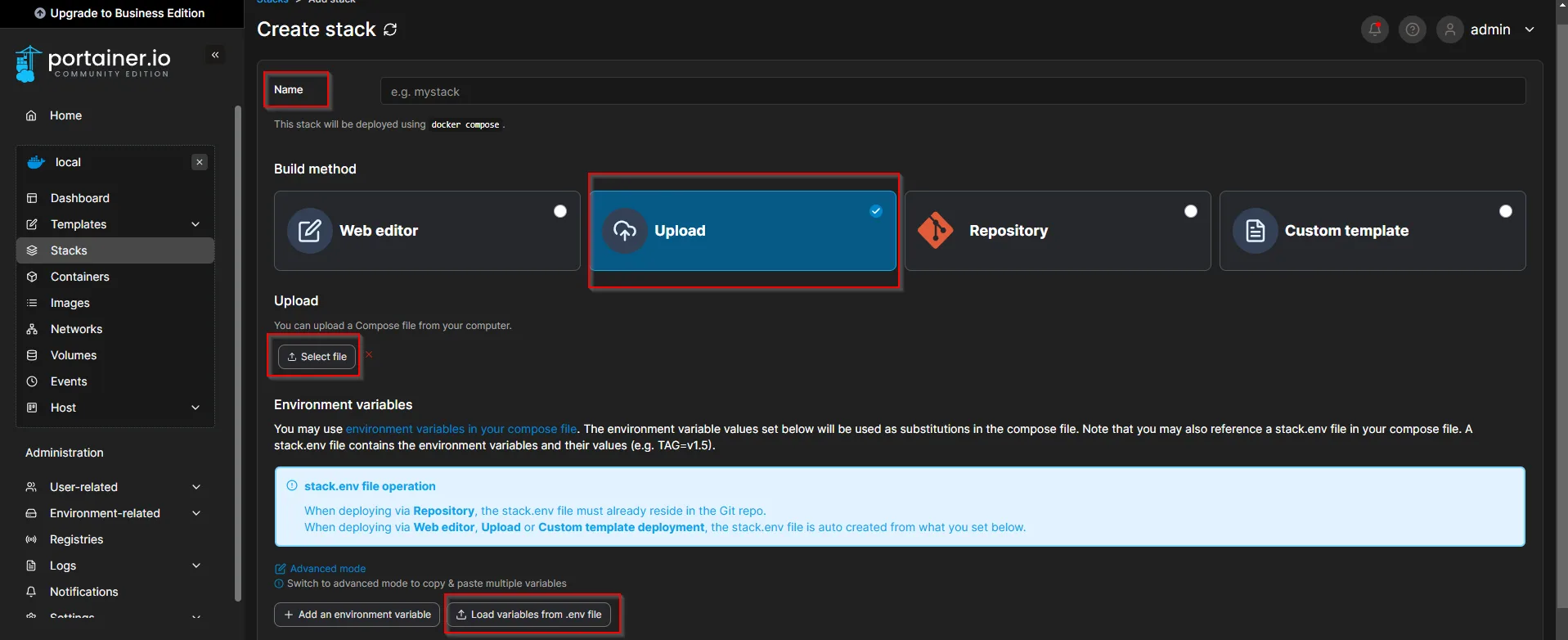Select the Repository build method radio
Image resolution: width=1568 pixels, height=640 pixels.
pos(1191,211)
